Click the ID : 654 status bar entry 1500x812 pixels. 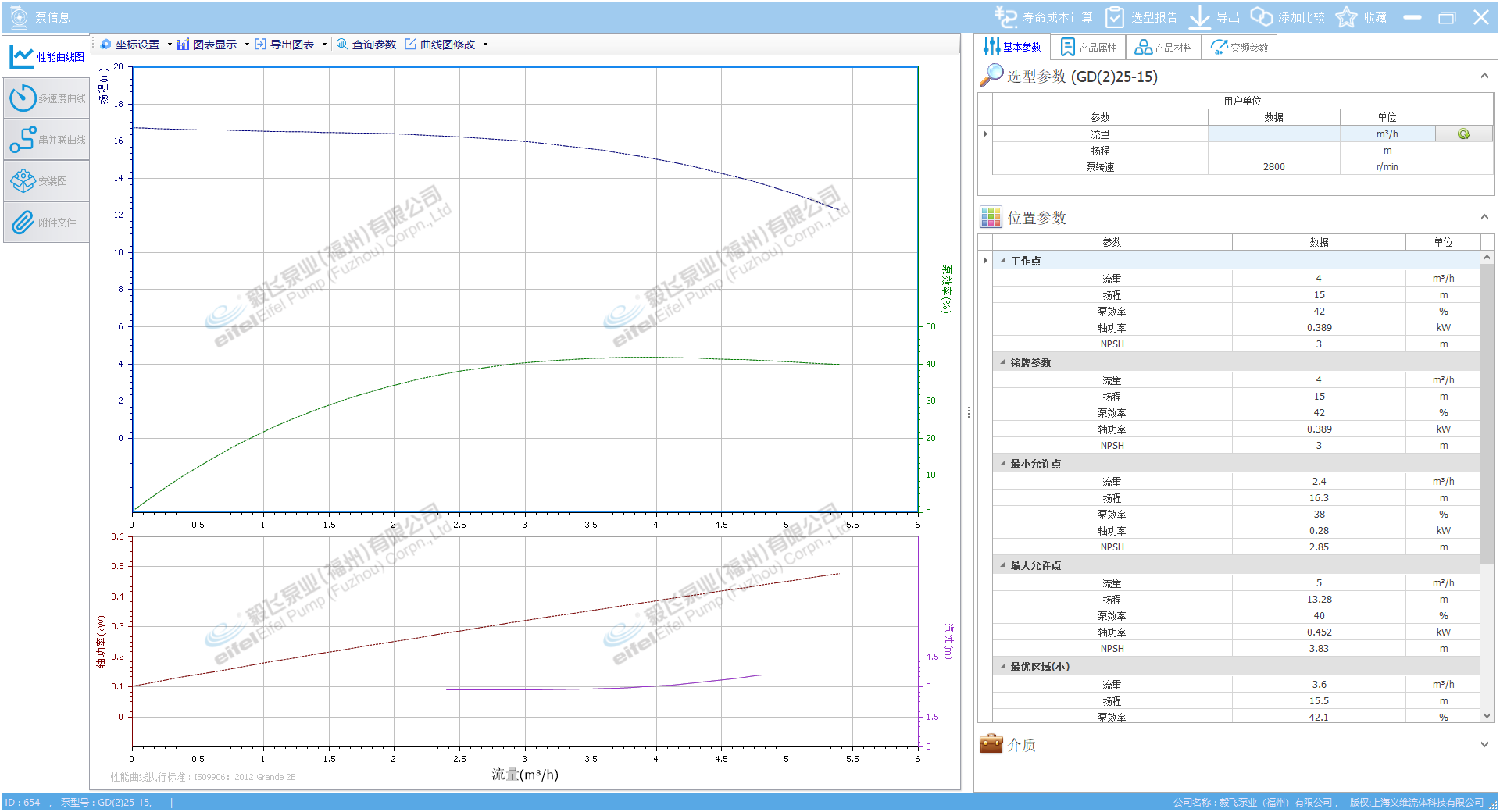pos(23,803)
